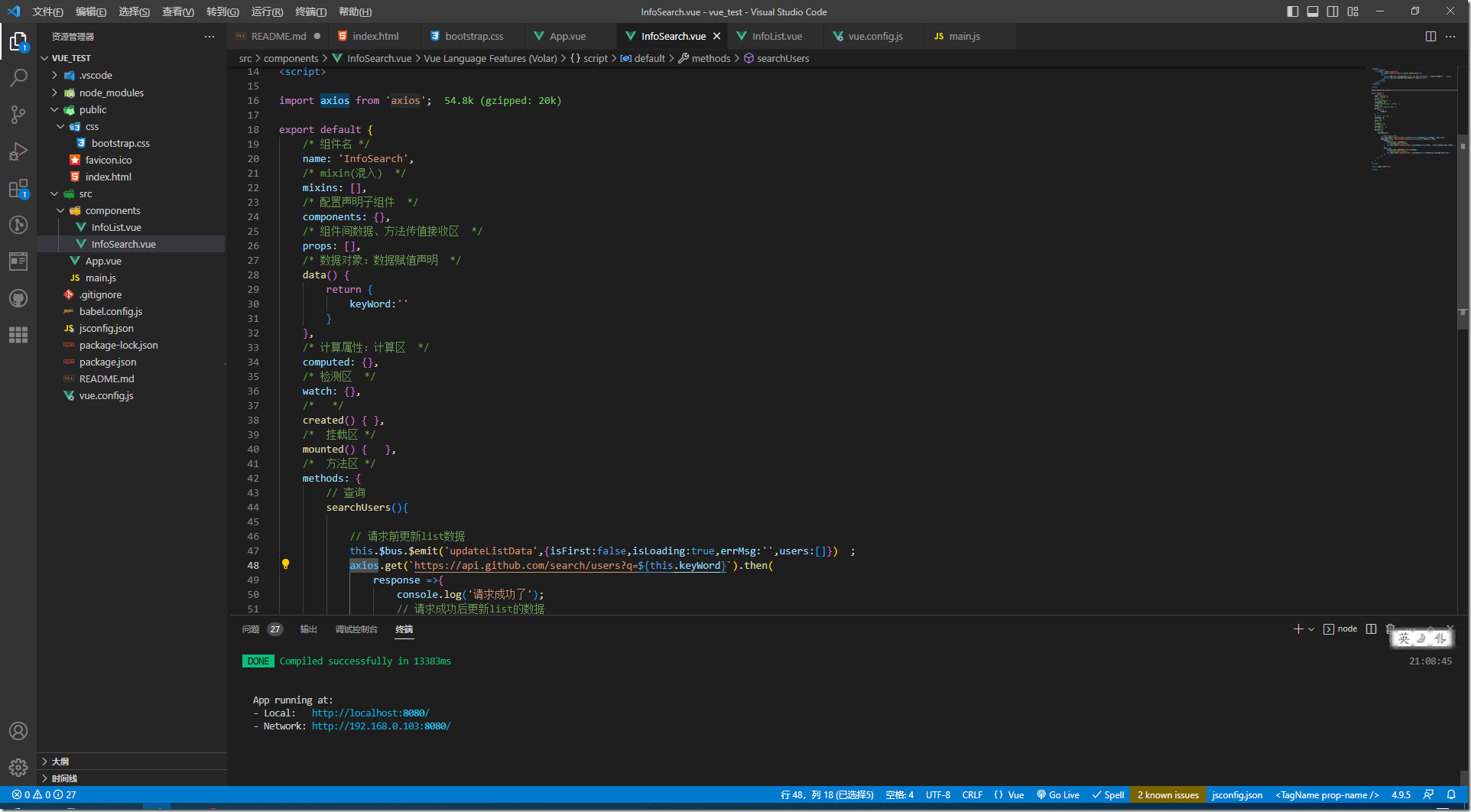Click the node terminal label
The image size is (1471, 812).
pos(1340,628)
